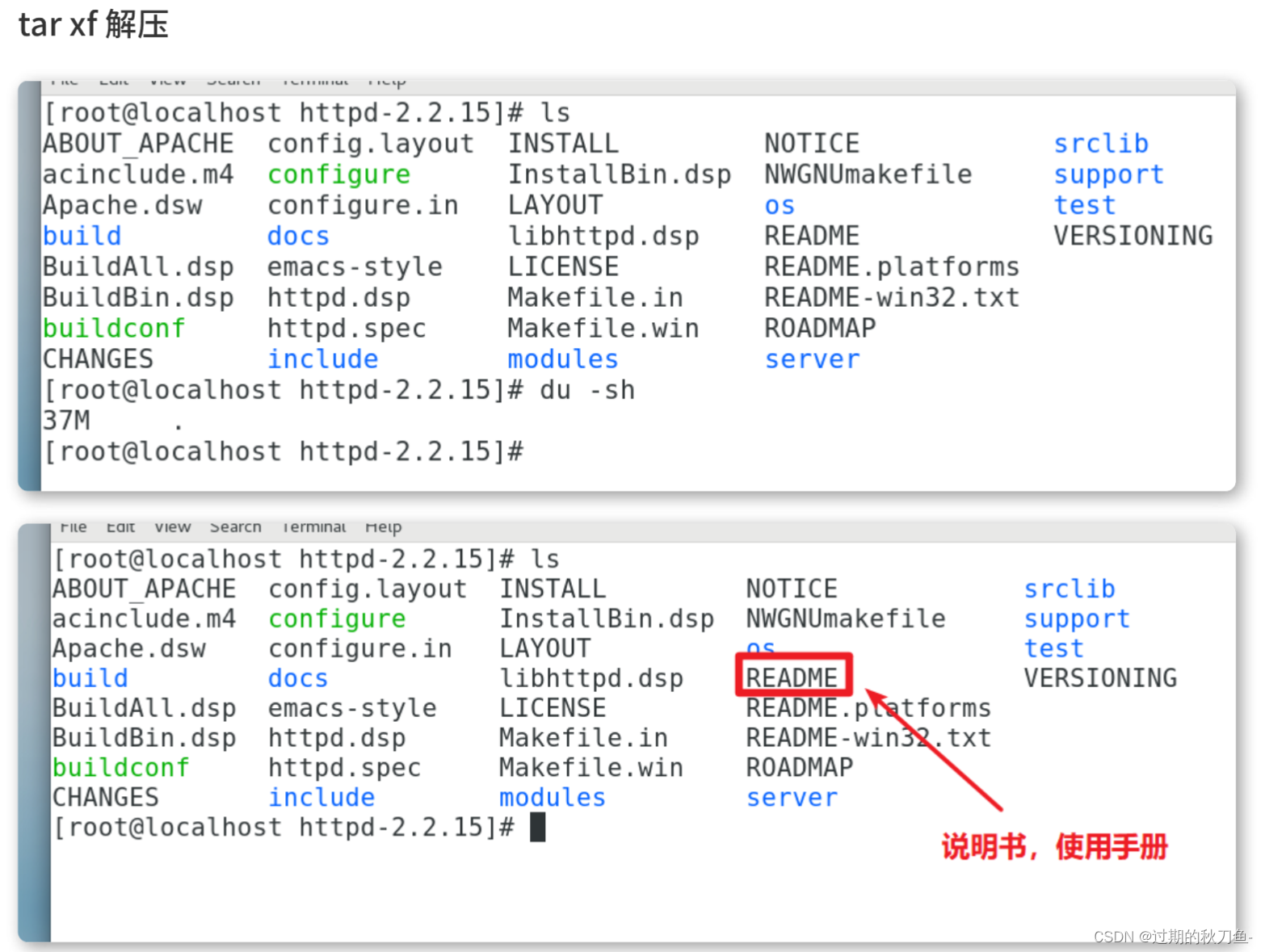Click the '37M' size output
1265x952 pixels.
point(66,421)
